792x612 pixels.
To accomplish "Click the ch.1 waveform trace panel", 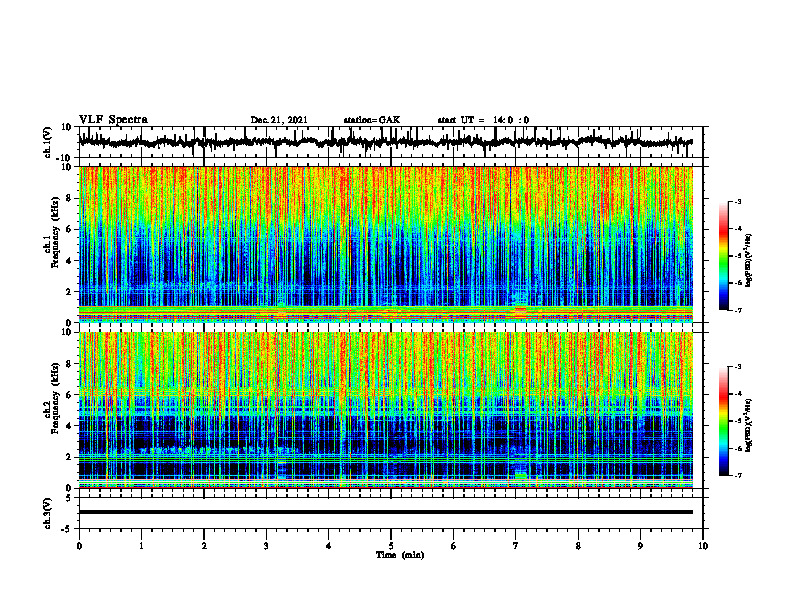I will pos(390,142).
